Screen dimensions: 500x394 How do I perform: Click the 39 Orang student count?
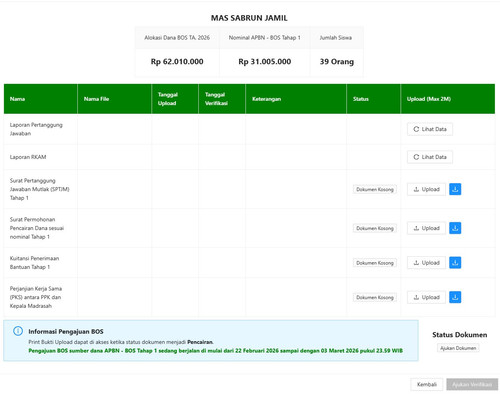[x=337, y=62]
